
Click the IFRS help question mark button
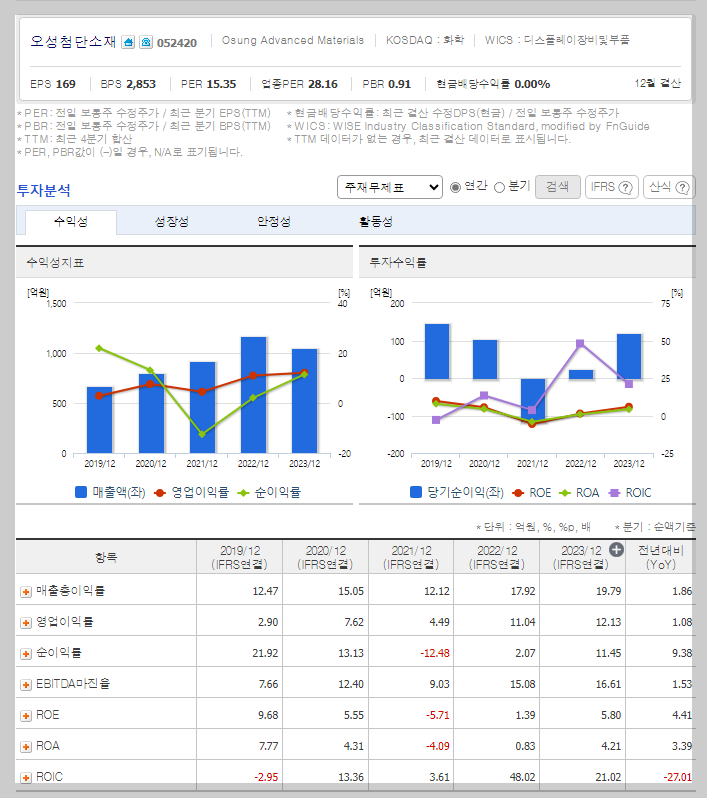612,187
